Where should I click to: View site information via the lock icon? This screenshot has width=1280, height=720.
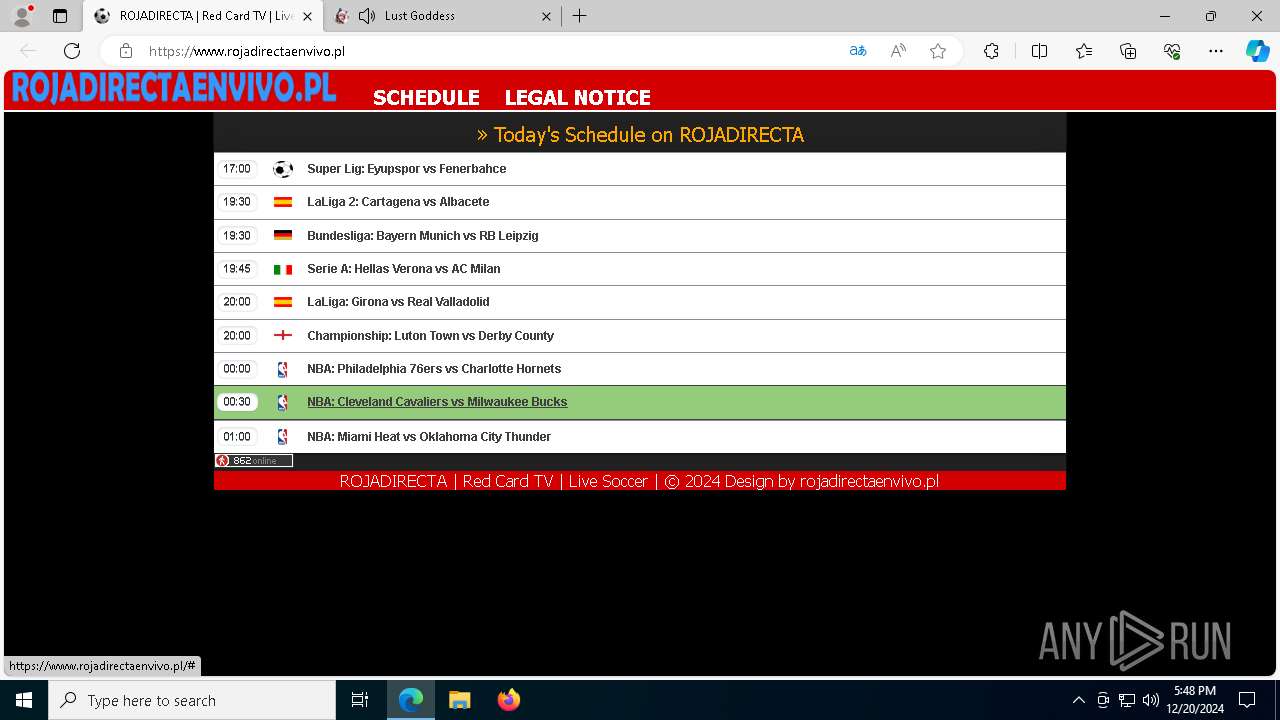point(126,51)
